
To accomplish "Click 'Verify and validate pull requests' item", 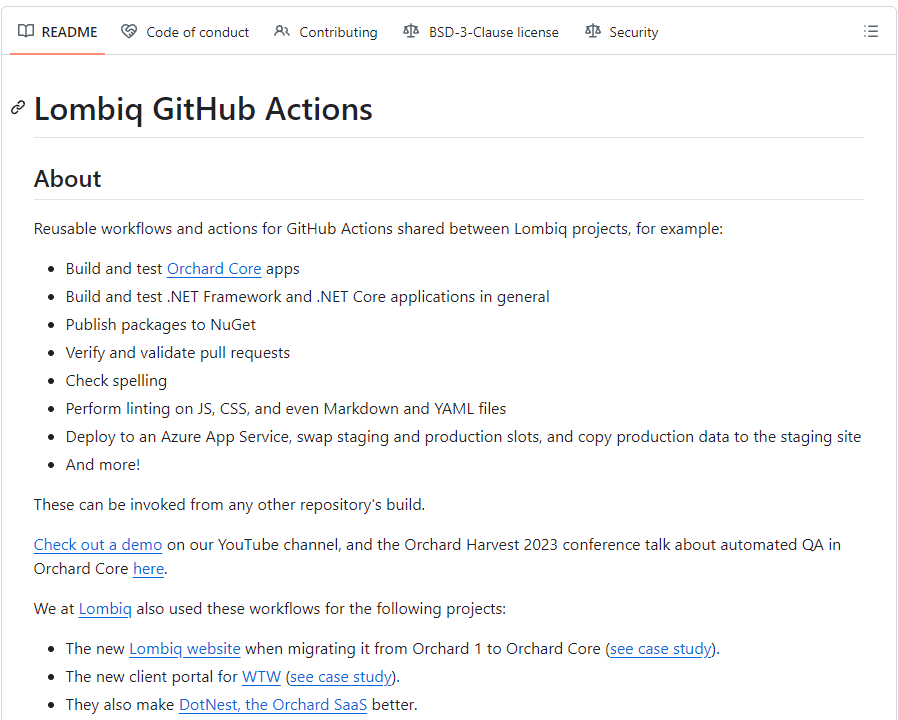I will pyautogui.click(x=178, y=353).
